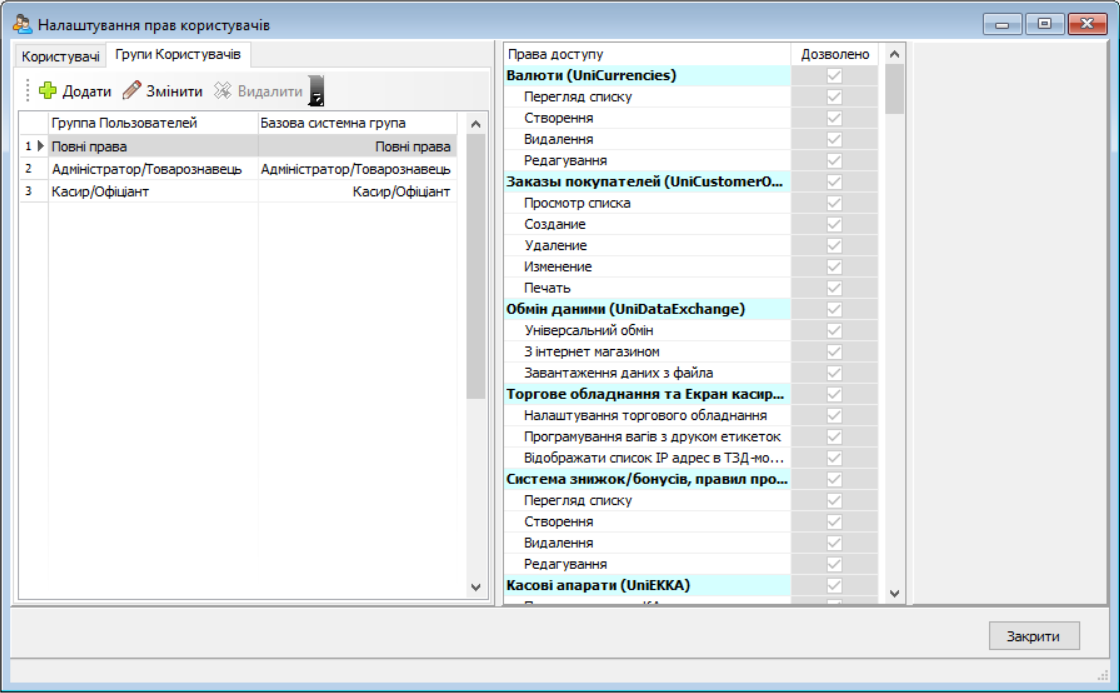Click down arrow of the access rights scrollbar
1120x693 pixels.
pos(894,593)
